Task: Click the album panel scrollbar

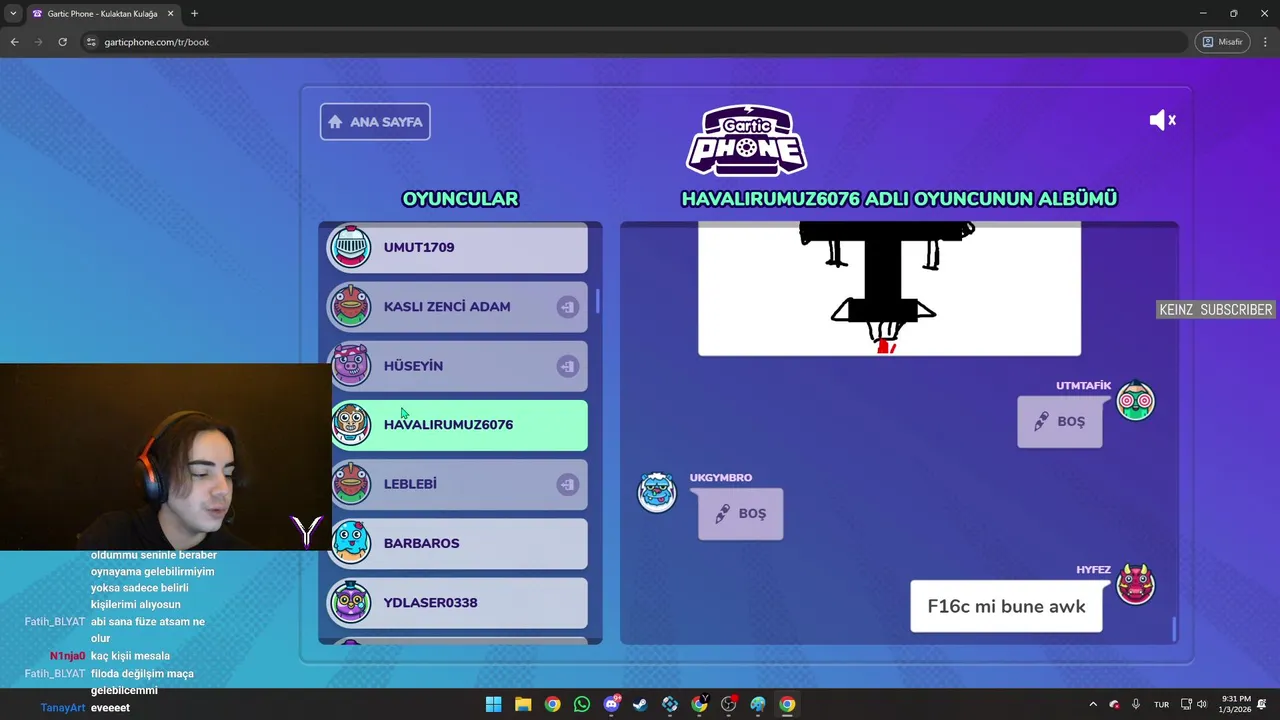Action: tap(1173, 629)
